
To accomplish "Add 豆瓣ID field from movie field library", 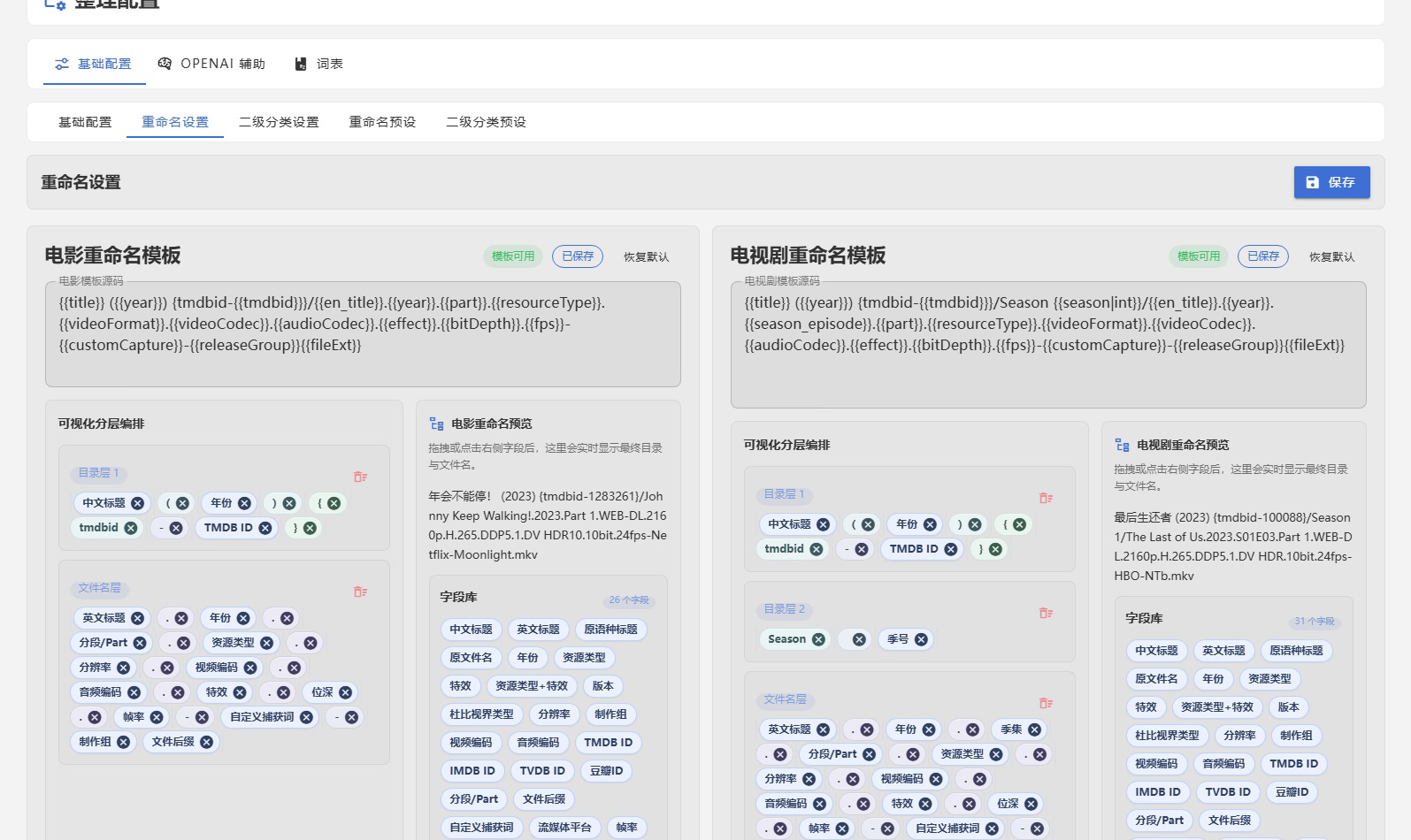I will 606,771.
